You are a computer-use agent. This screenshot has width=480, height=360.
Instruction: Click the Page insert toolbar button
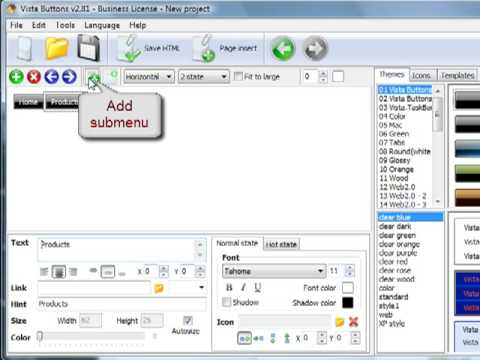click(226, 49)
